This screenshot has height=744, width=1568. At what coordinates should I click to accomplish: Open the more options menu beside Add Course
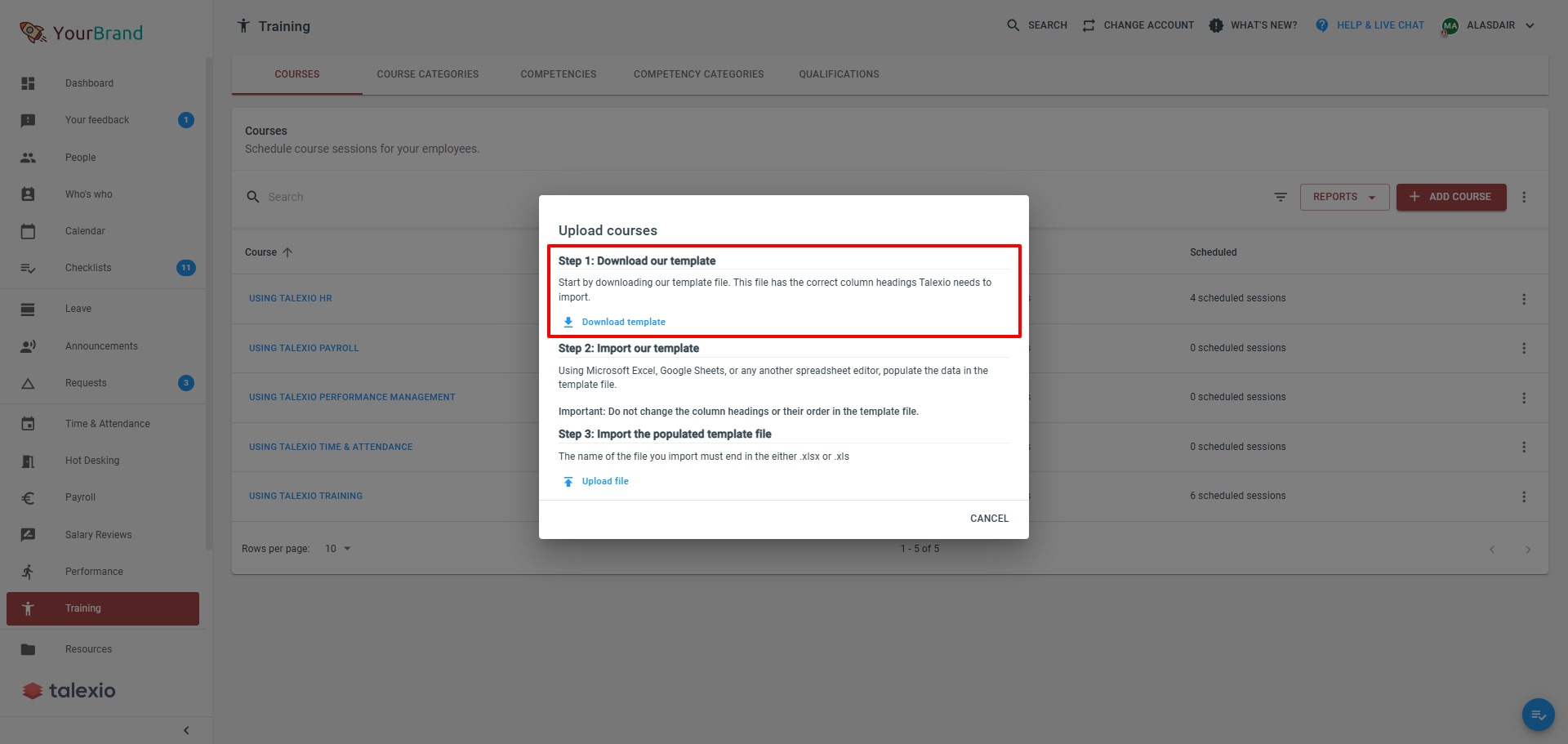click(x=1524, y=197)
